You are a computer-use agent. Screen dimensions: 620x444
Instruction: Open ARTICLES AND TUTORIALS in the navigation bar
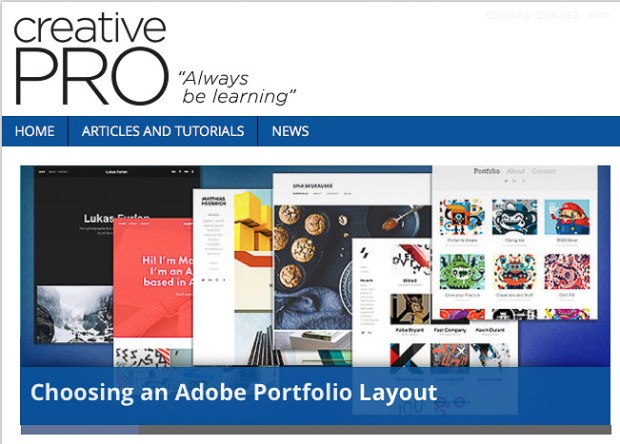[163, 131]
